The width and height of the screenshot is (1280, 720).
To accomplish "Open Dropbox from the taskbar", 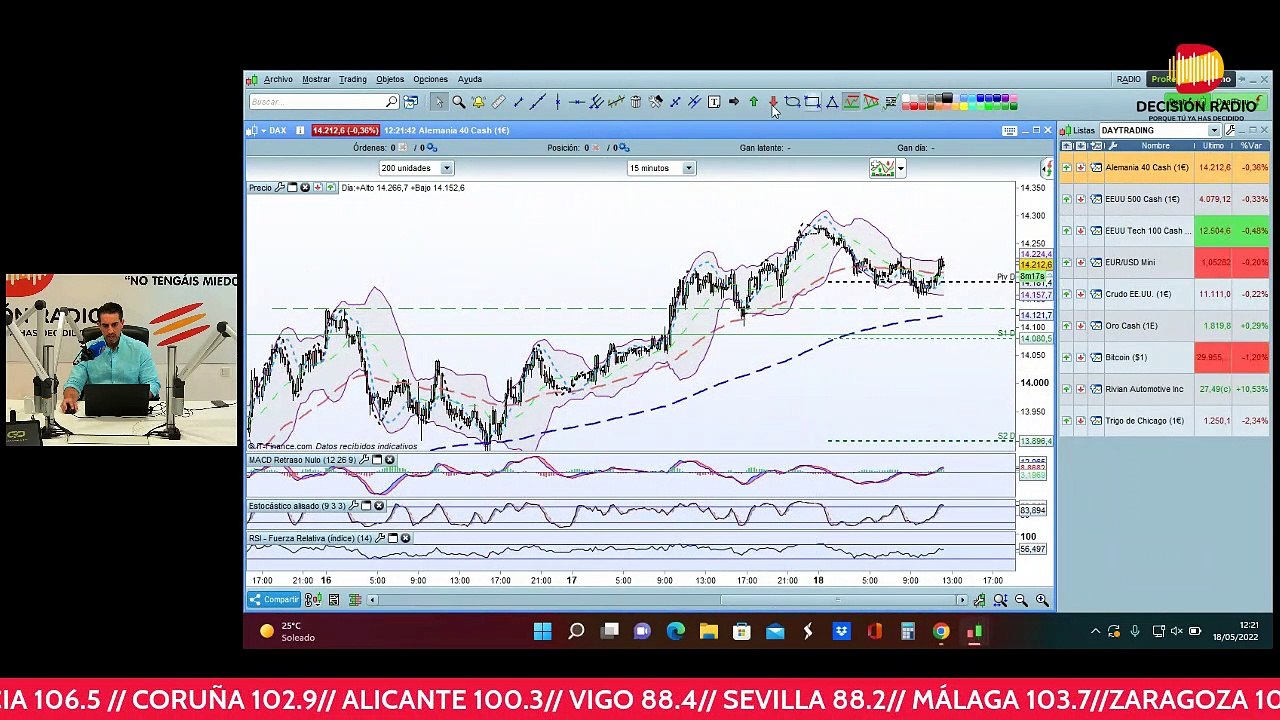I will (841, 631).
